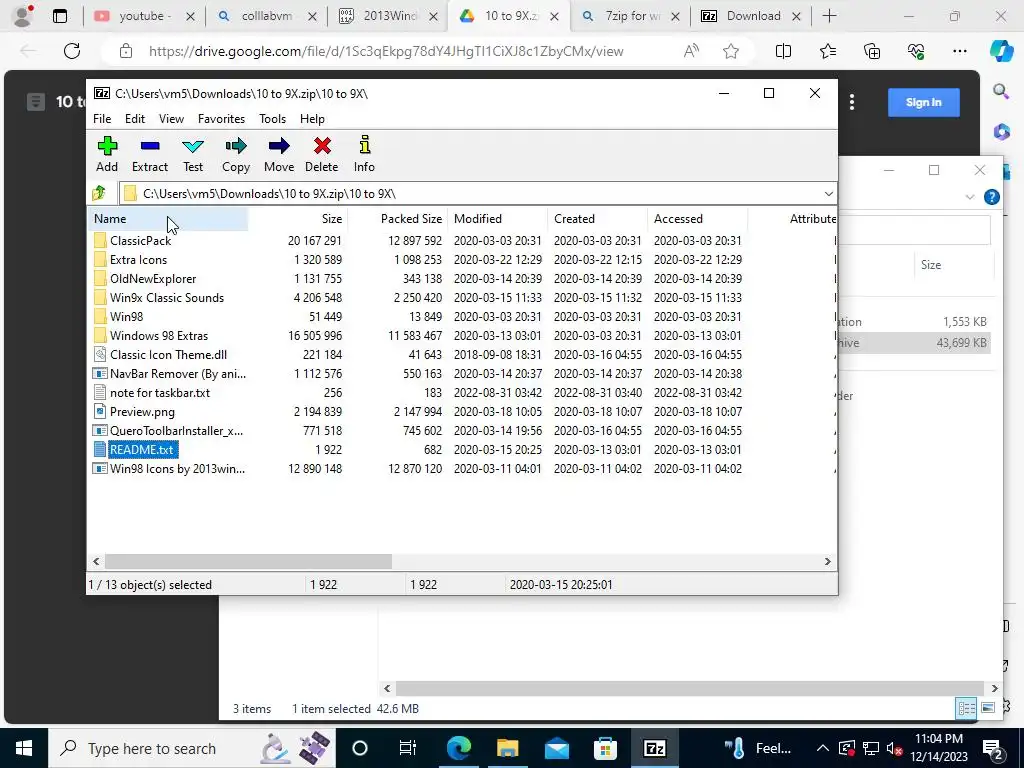This screenshot has width=1024, height=768.
Task: Add page to favorites star icon
Action: click(x=731, y=51)
